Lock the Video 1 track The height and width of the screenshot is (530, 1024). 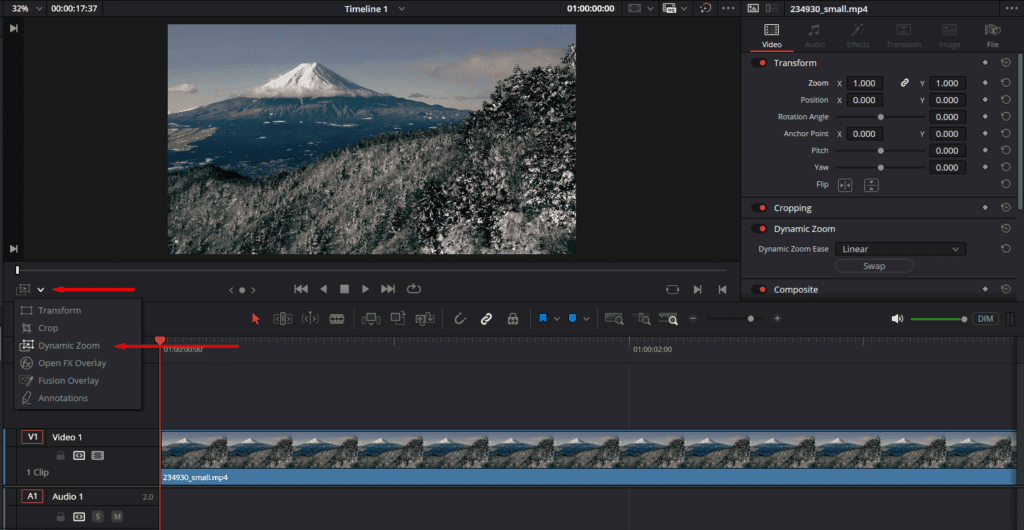click(x=60, y=456)
